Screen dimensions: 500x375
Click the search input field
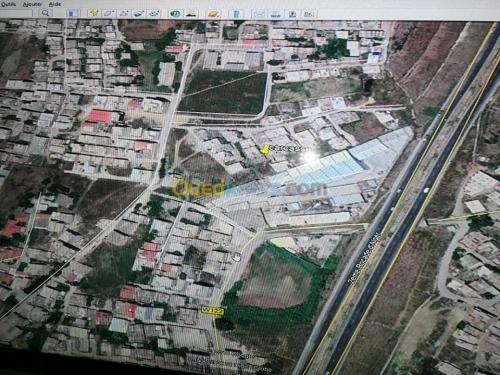[x=16, y=13]
